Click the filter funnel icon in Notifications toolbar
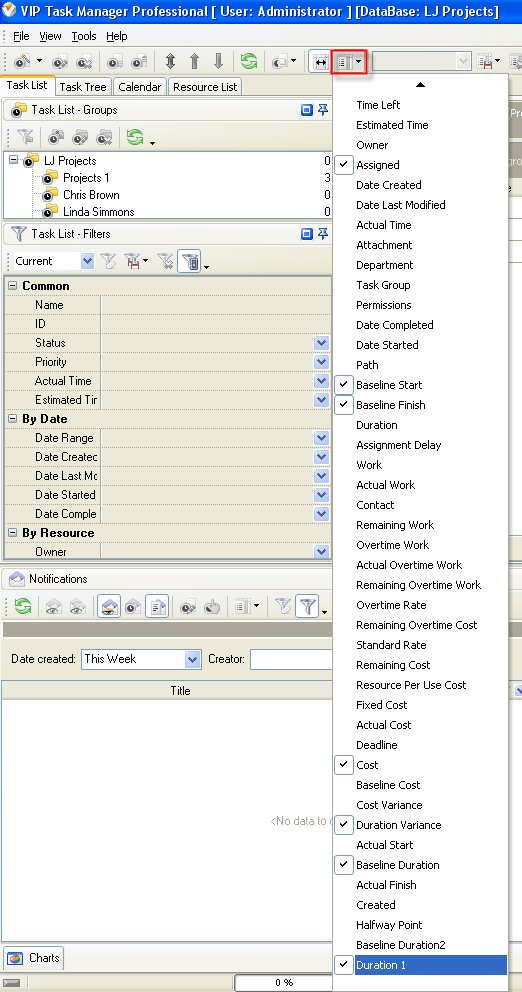The image size is (522, 992). coord(308,607)
